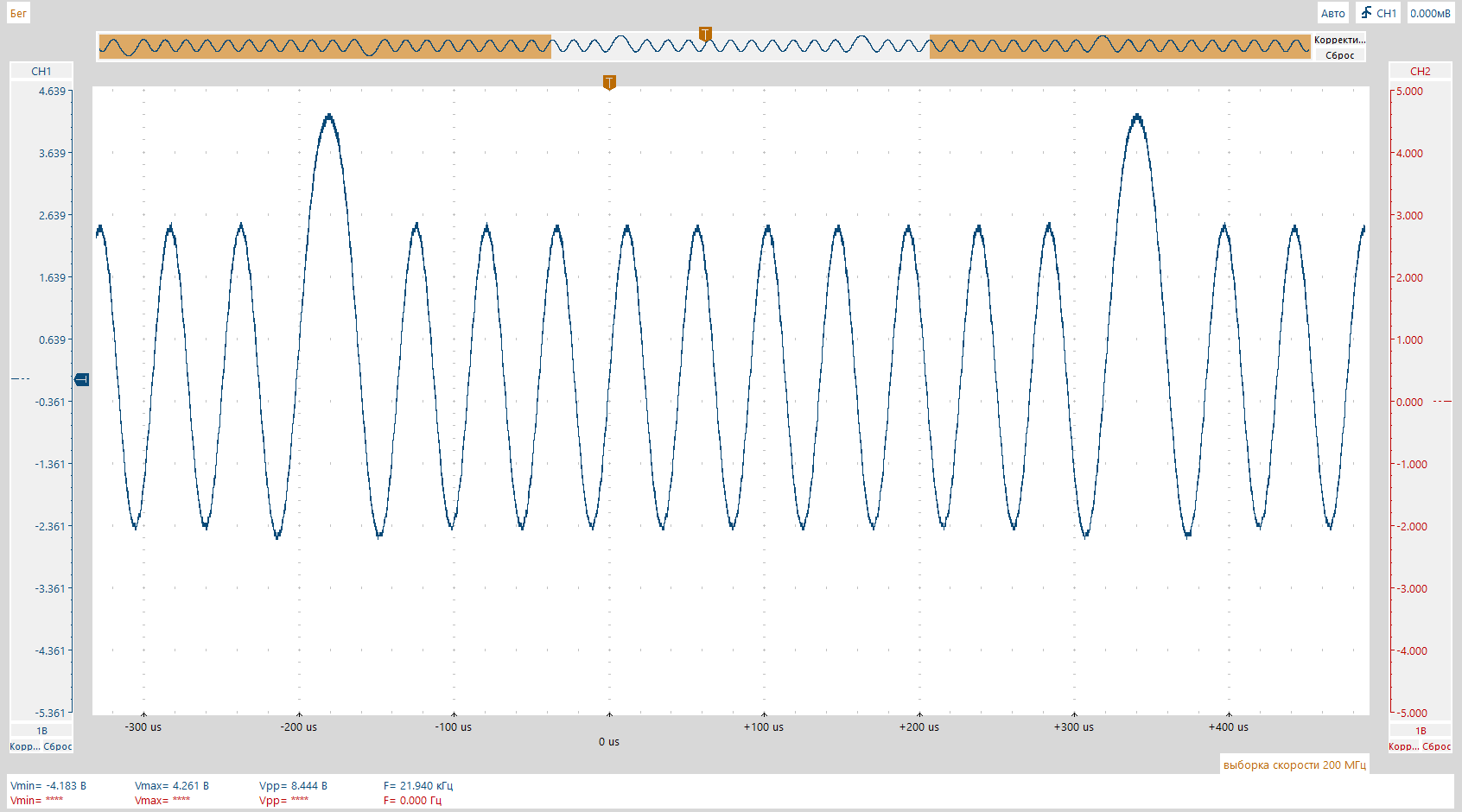This screenshot has width=1462, height=812.
Task: Click the right orange shaded overview region
Action: pyautogui.click(x=1120, y=46)
